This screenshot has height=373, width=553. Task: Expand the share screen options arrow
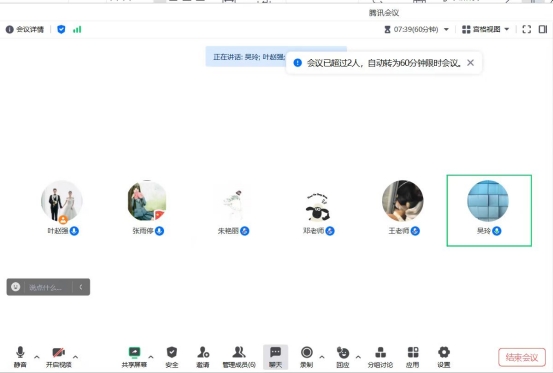151,357
